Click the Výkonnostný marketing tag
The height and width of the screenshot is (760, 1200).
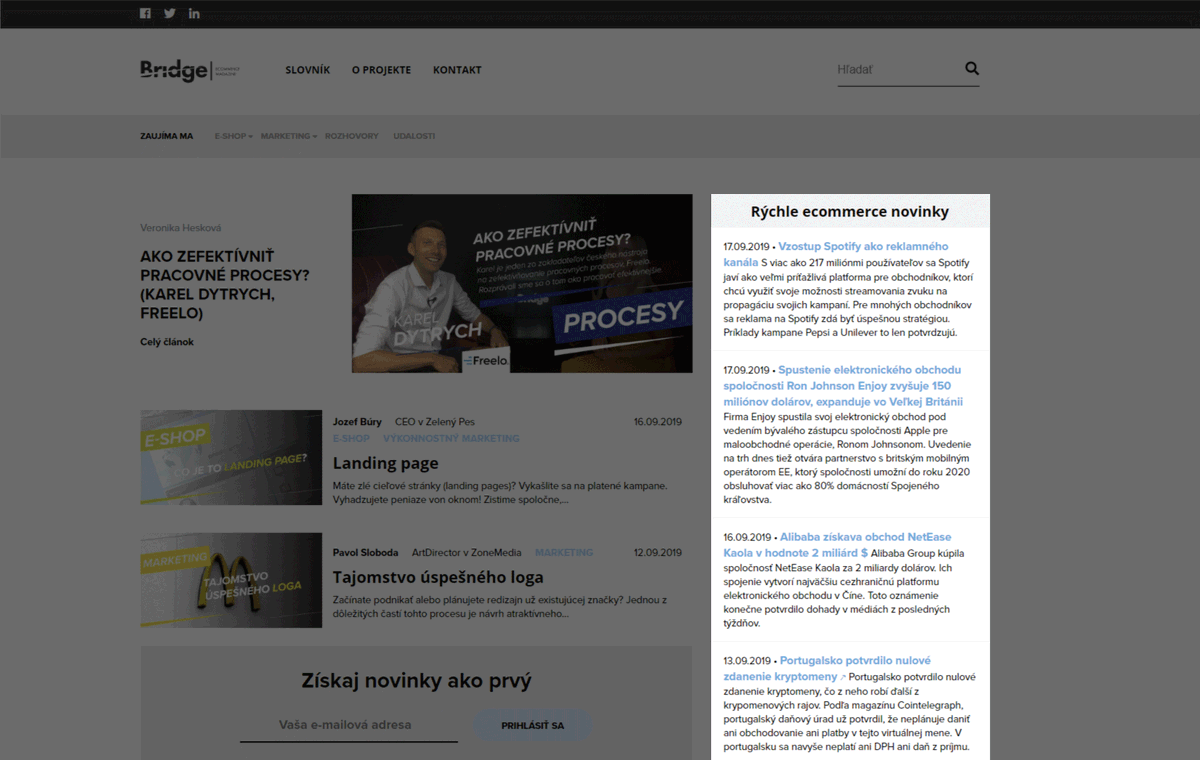tap(451, 438)
